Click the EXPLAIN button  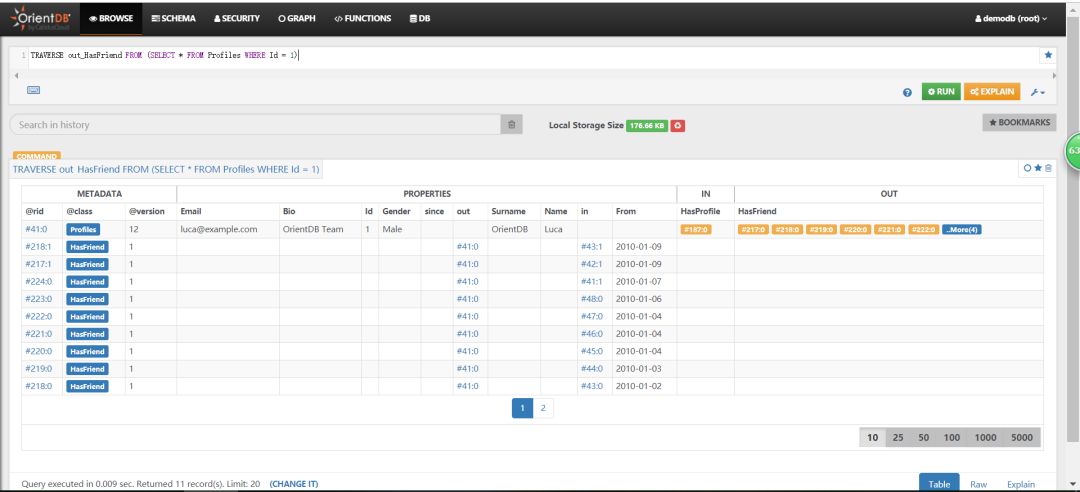(x=992, y=92)
